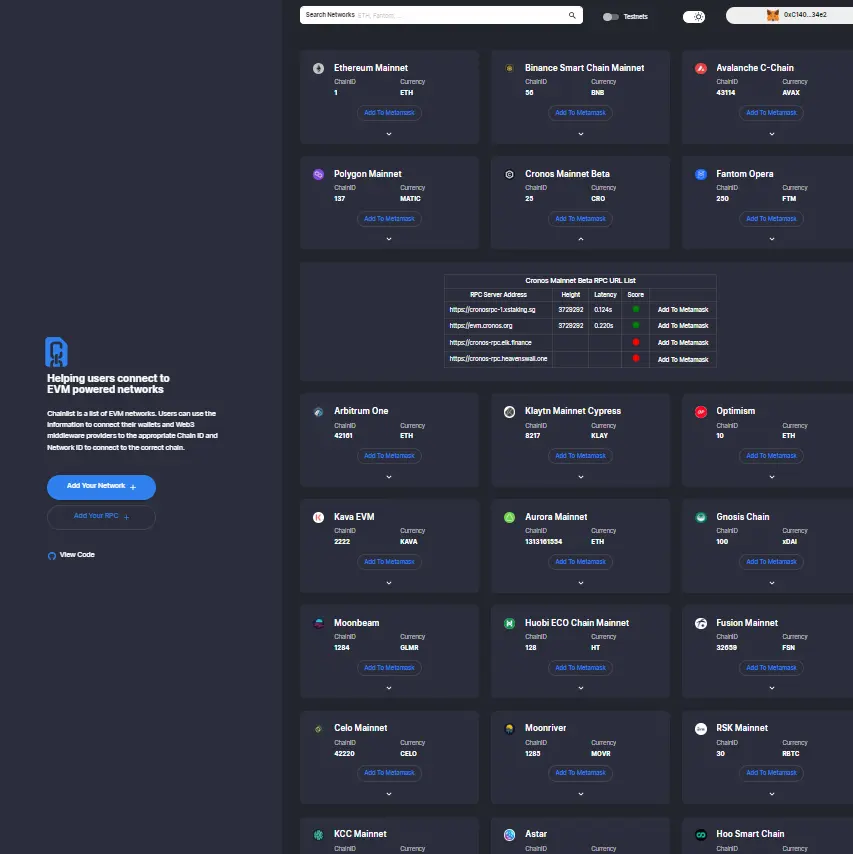Click the Ethereum Mainnet logo icon
Viewport: 853px width, 854px height.
319,68
